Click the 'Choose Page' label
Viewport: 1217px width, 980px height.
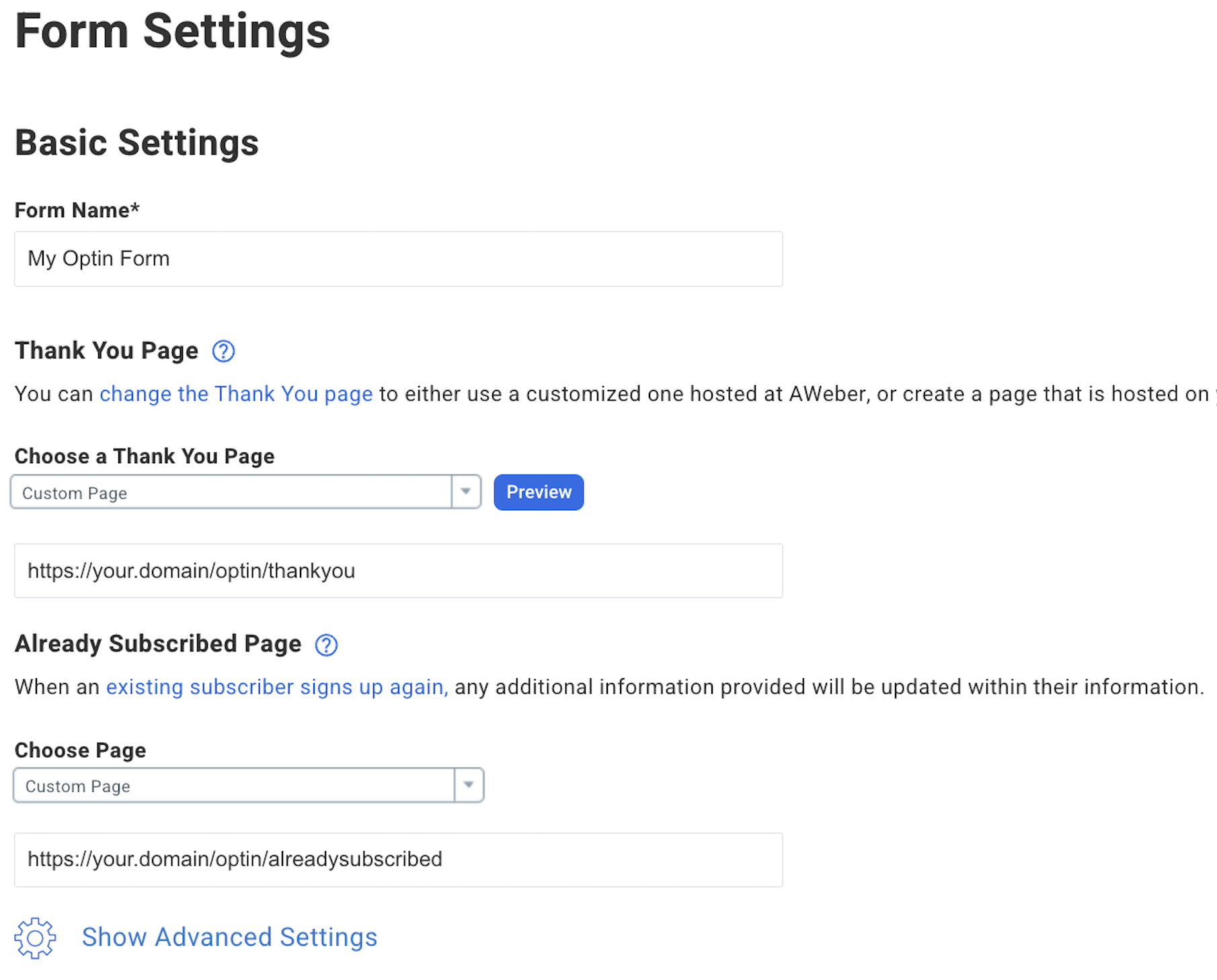click(81, 750)
